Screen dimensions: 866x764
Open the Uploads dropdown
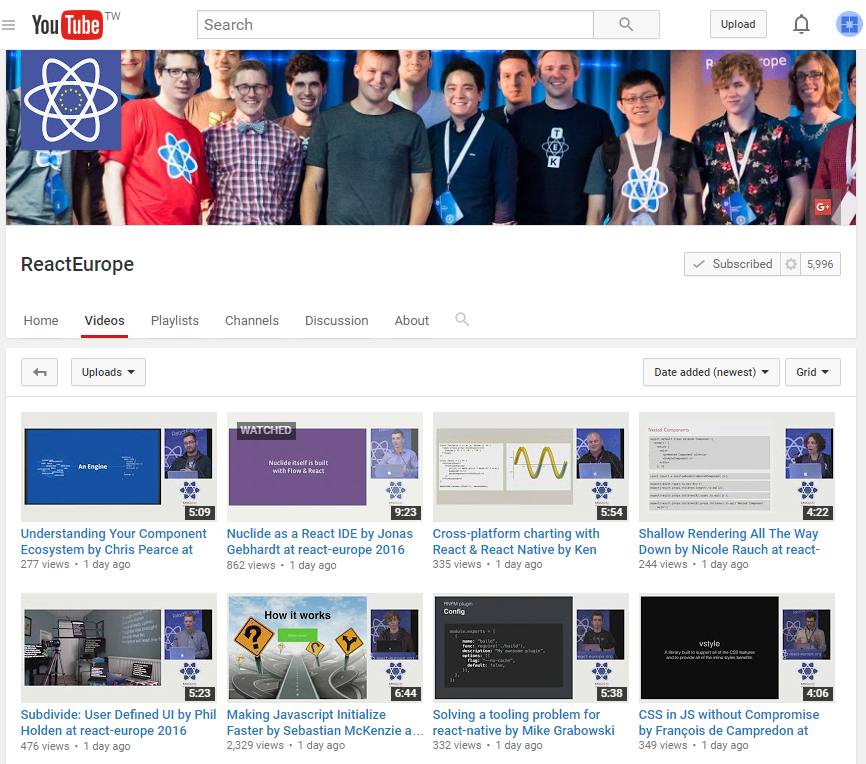click(108, 372)
